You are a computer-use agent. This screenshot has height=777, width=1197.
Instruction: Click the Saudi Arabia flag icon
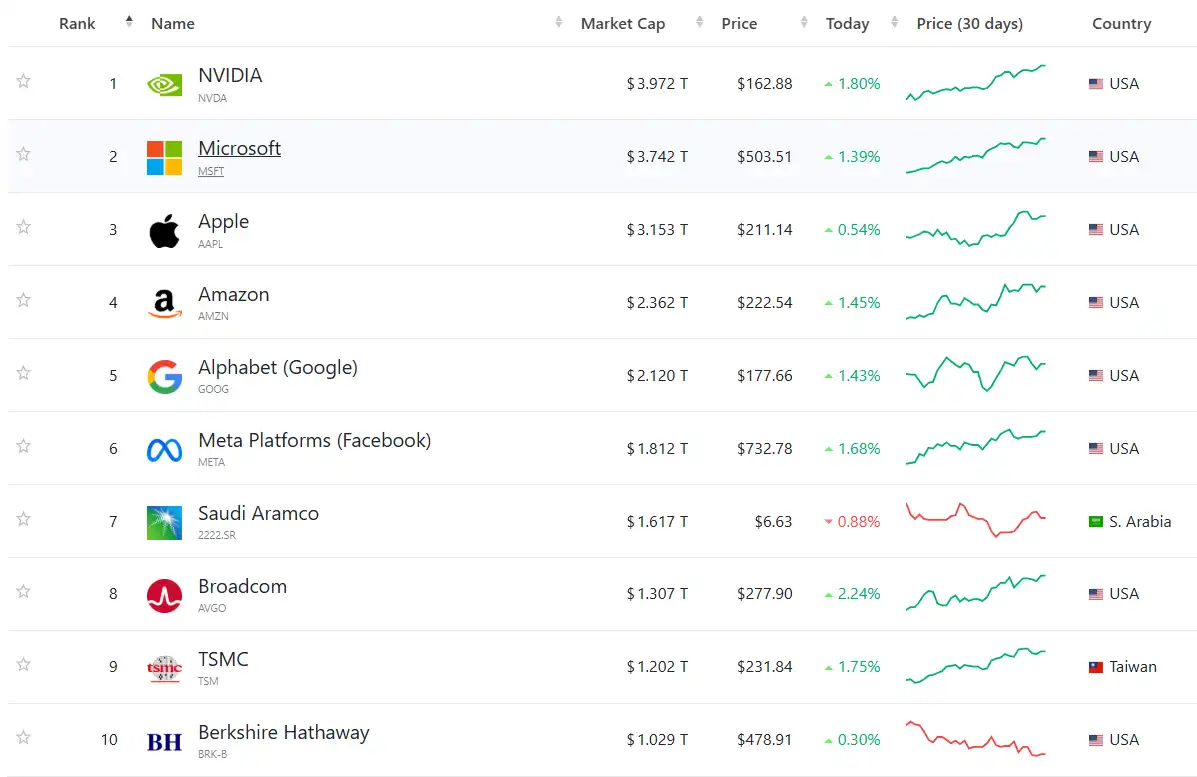(x=1095, y=522)
